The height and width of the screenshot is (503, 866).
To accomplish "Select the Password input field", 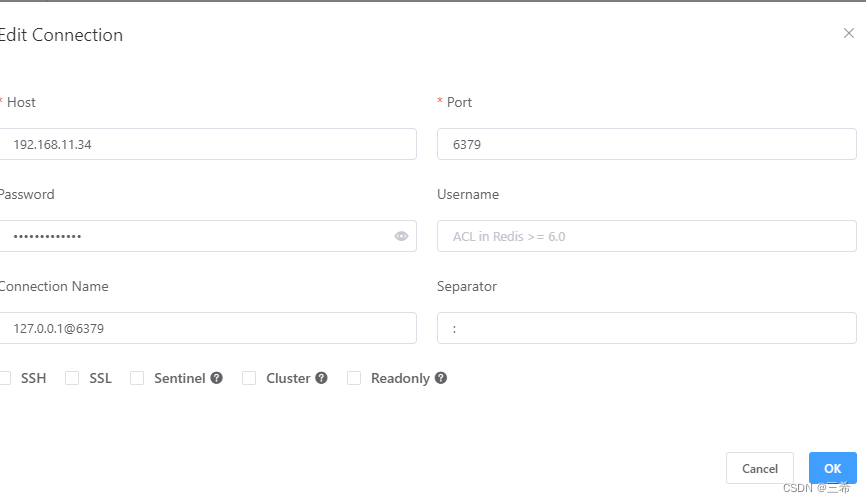I will pos(208,236).
